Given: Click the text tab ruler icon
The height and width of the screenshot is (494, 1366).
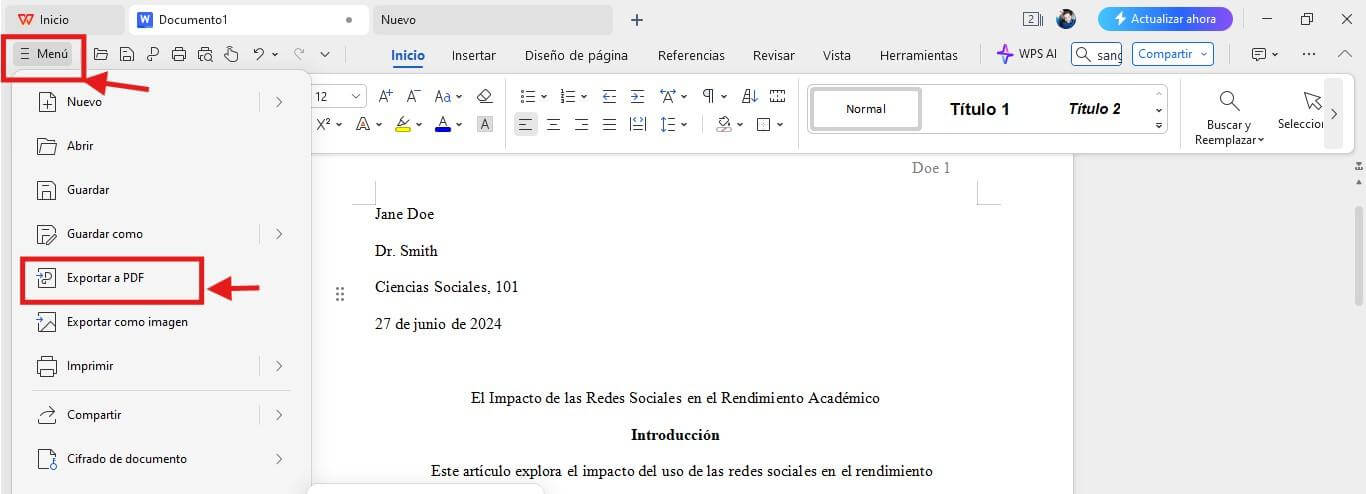Looking at the screenshot, I should click(x=778, y=96).
